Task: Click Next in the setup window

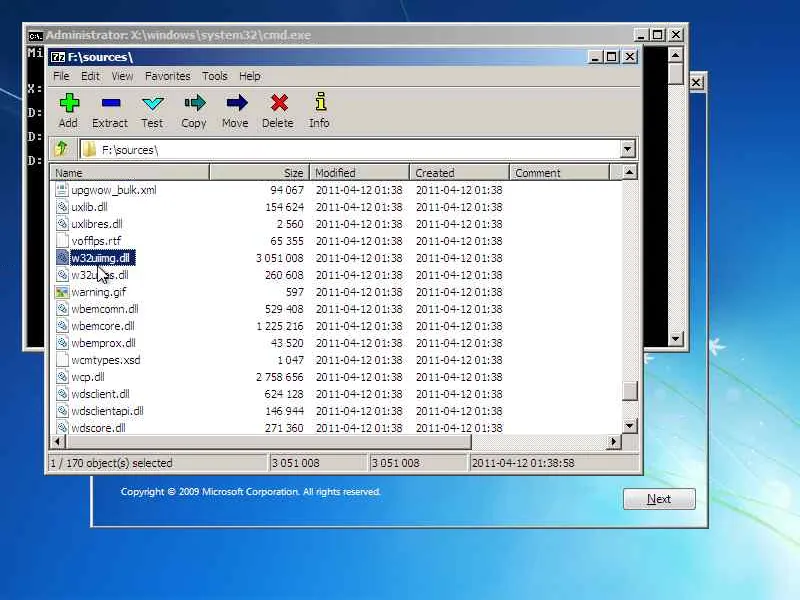Action: (659, 499)
